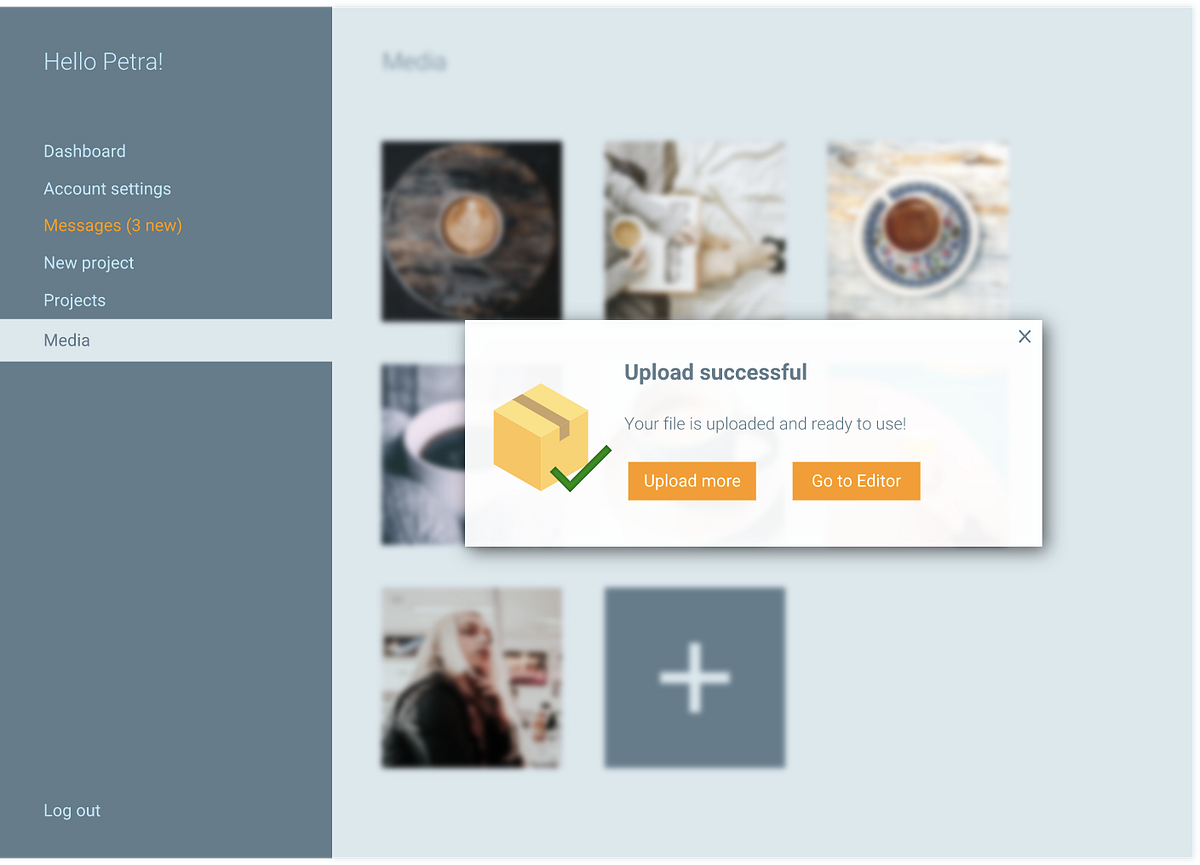This screenshot has height=865, width=1200.
Task: Click the Hello Petra! greeting
Action: (x=103, y=62)
